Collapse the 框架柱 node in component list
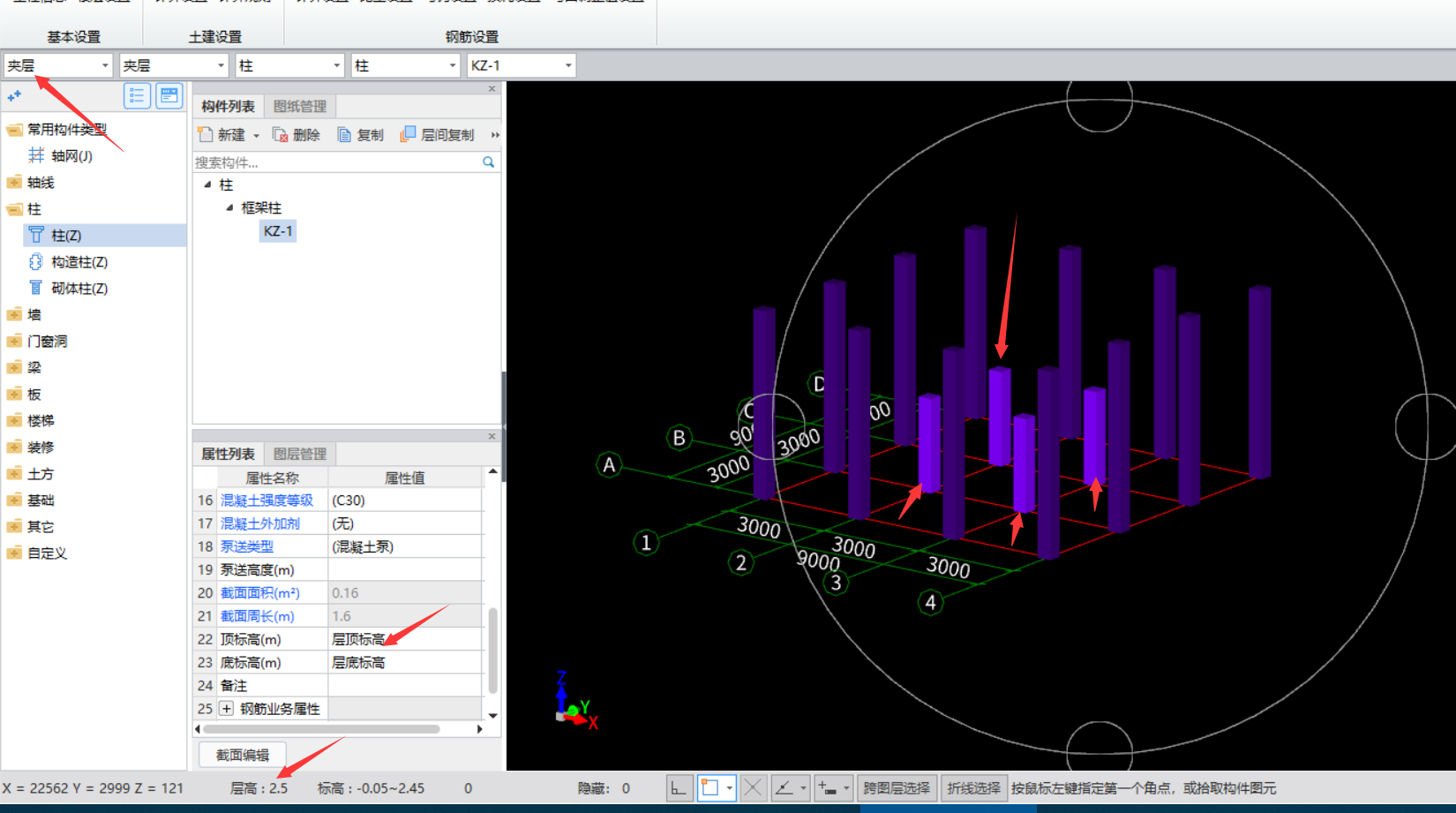This screenshot has height=813, width=1456. point(230,207)
